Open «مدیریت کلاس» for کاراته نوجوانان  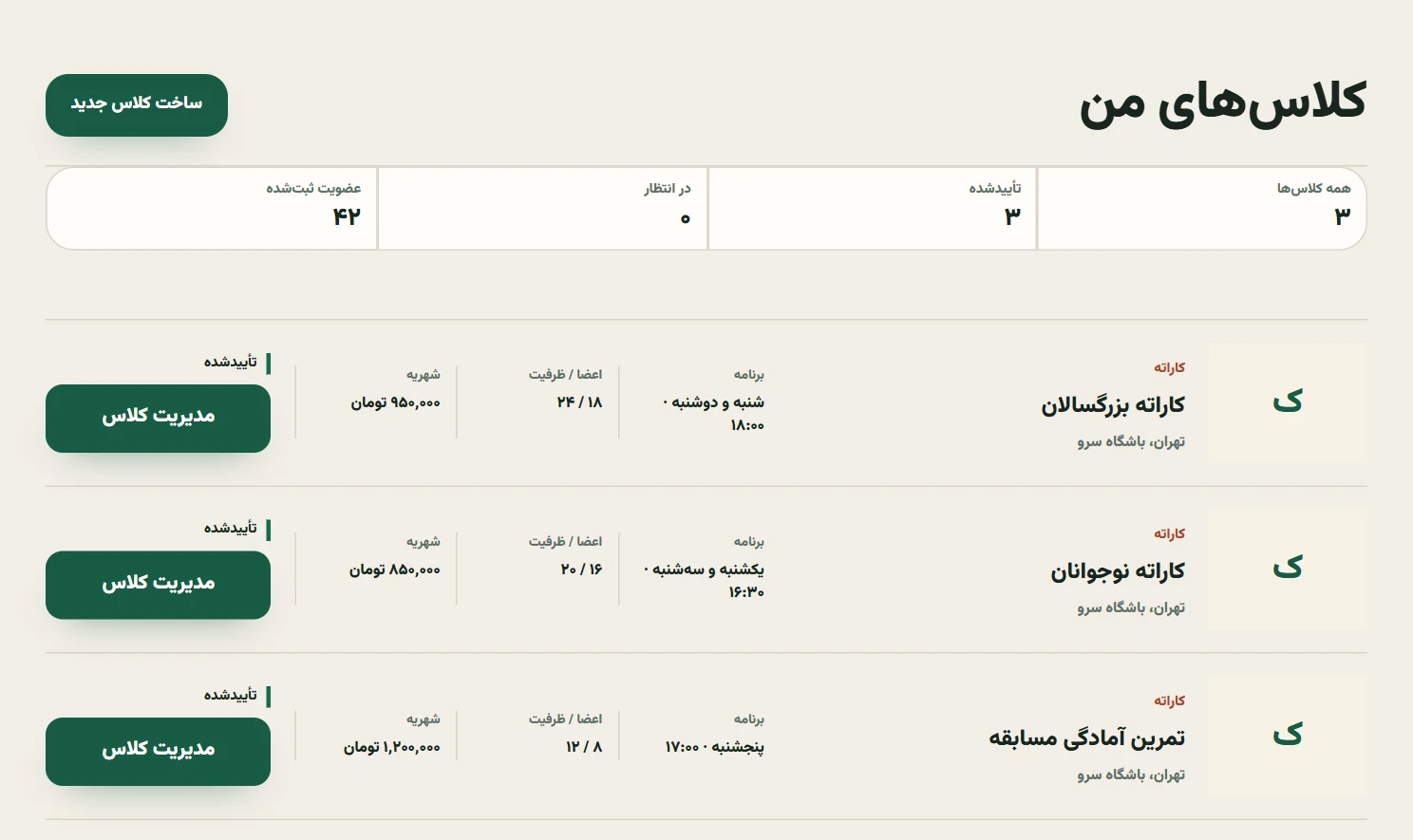(x=158, y=585)
